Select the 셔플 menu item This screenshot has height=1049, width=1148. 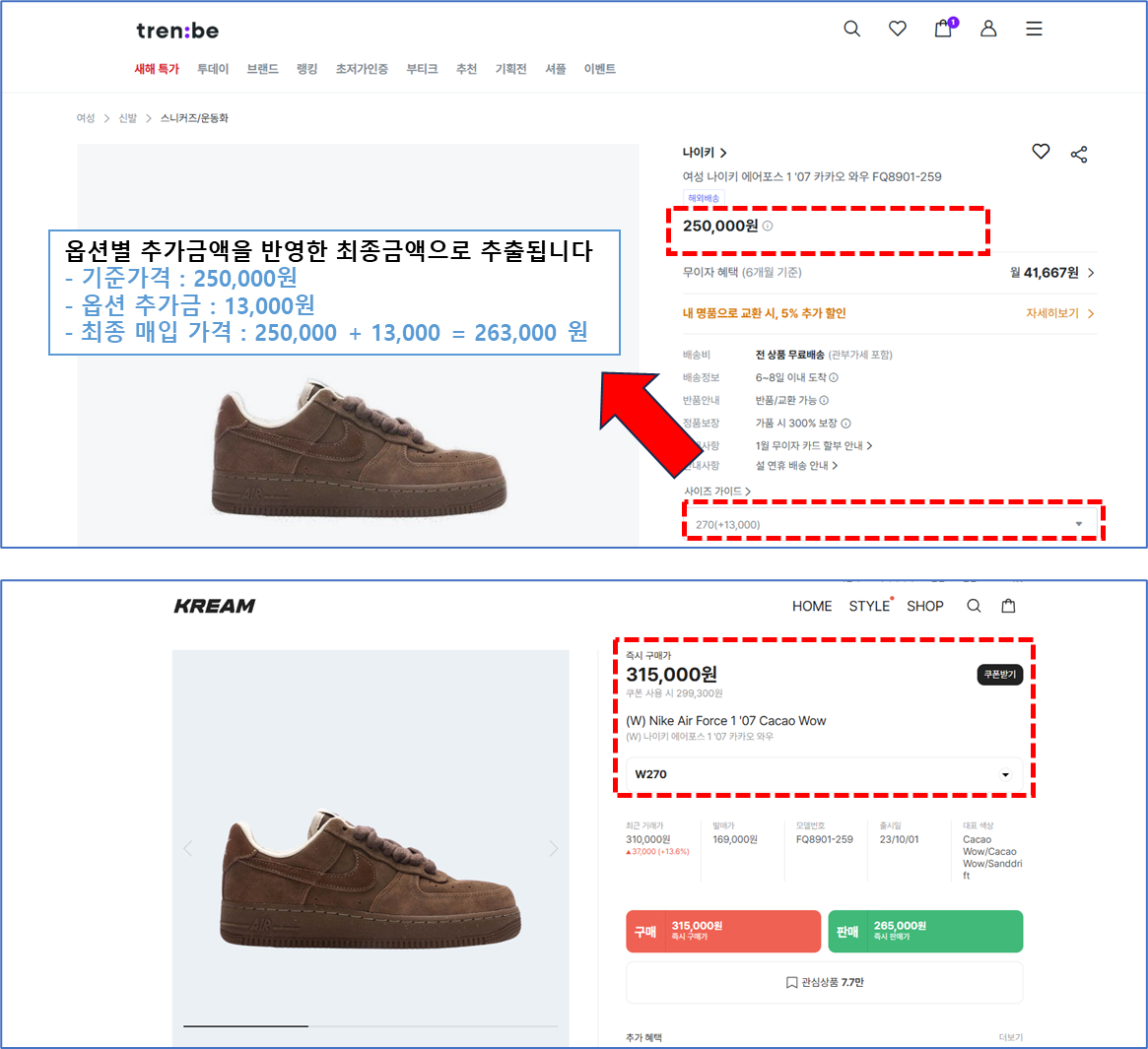coord(556,69)
